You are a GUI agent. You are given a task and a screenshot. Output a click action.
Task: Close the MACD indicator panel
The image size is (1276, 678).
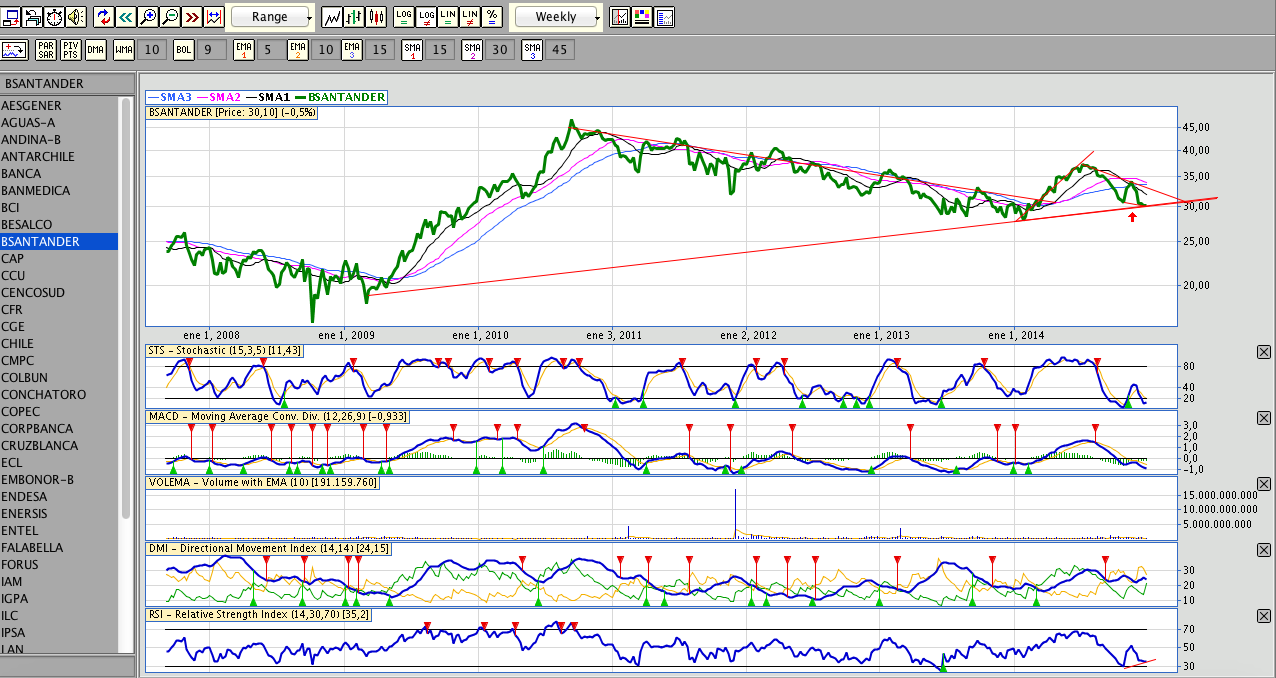coord(1263,418)
